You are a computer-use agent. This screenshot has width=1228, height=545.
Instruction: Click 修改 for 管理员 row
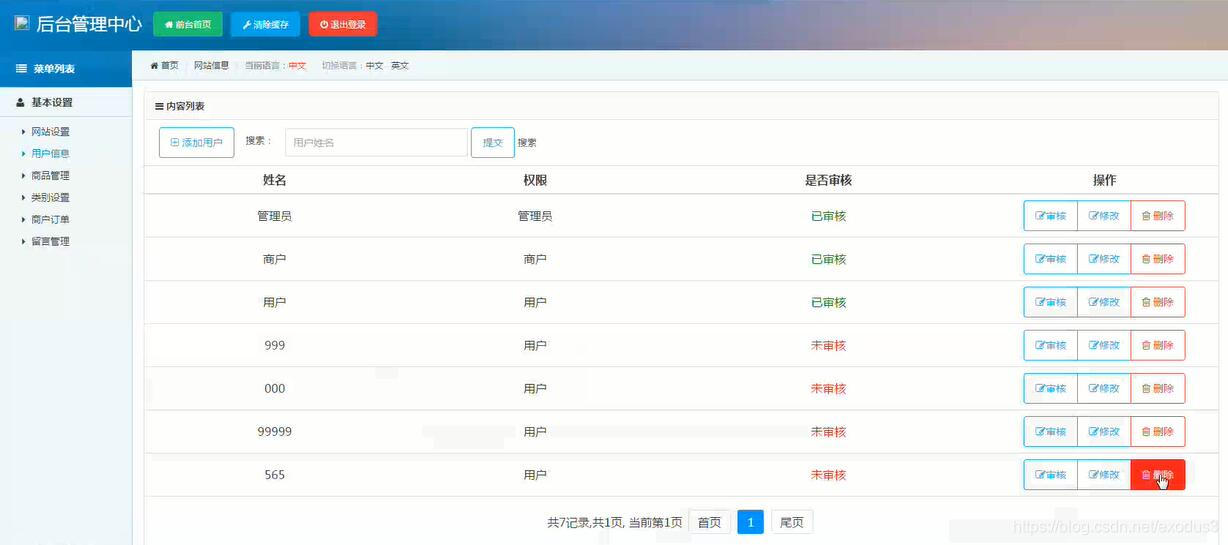click(x=1104, y=216)
